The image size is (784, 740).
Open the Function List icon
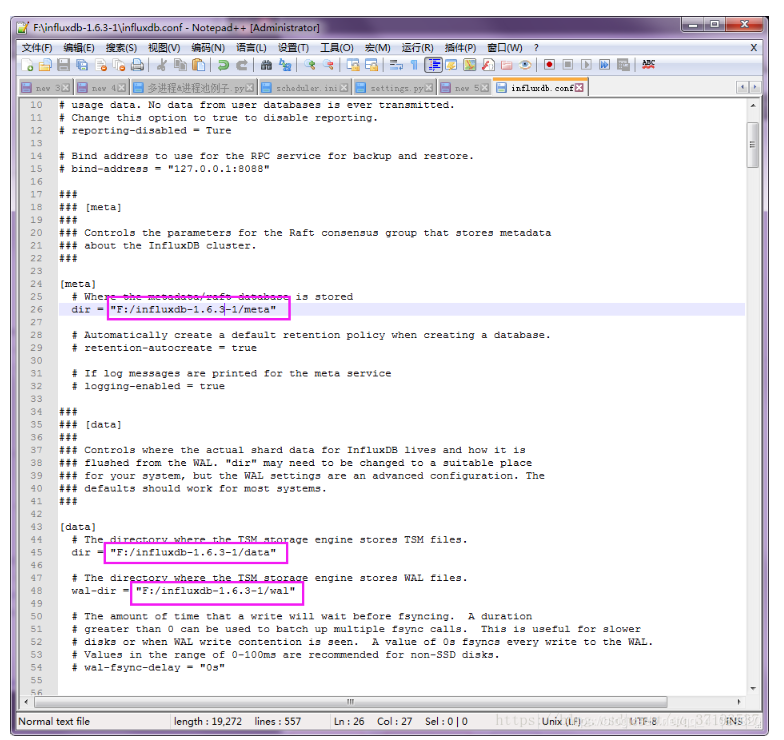point(488,65)
